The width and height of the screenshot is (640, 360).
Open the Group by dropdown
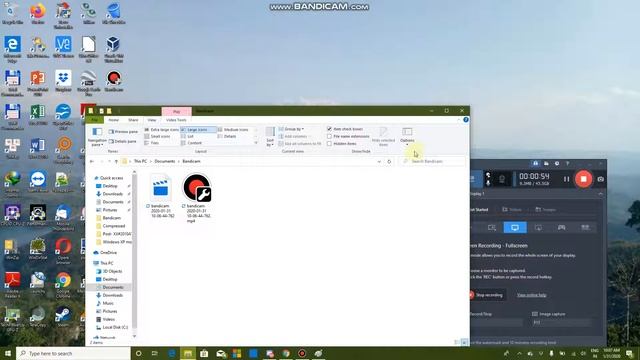(291, 129)
